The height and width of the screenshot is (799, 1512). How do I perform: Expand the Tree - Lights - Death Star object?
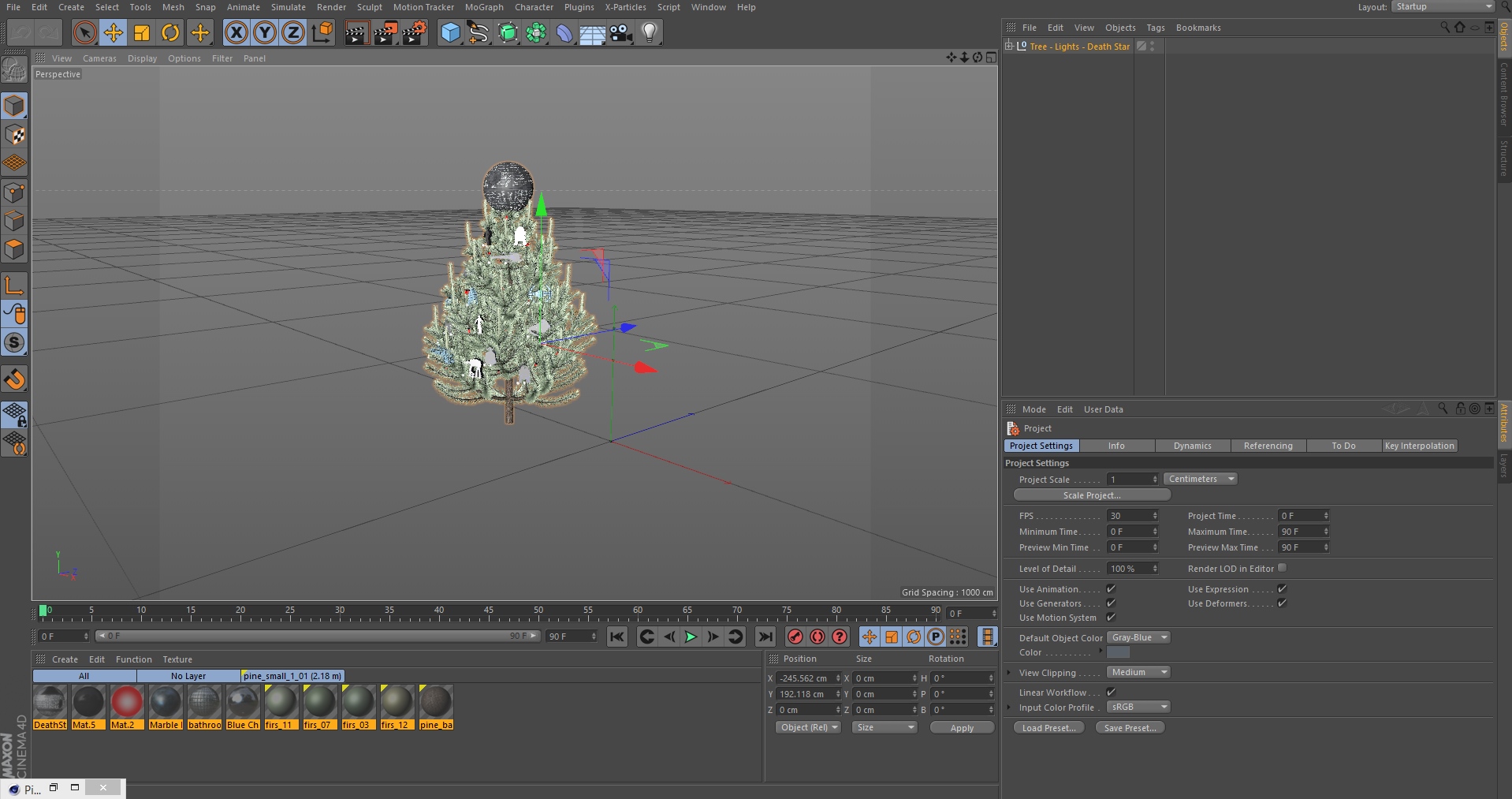click(x=1009, y=46)
